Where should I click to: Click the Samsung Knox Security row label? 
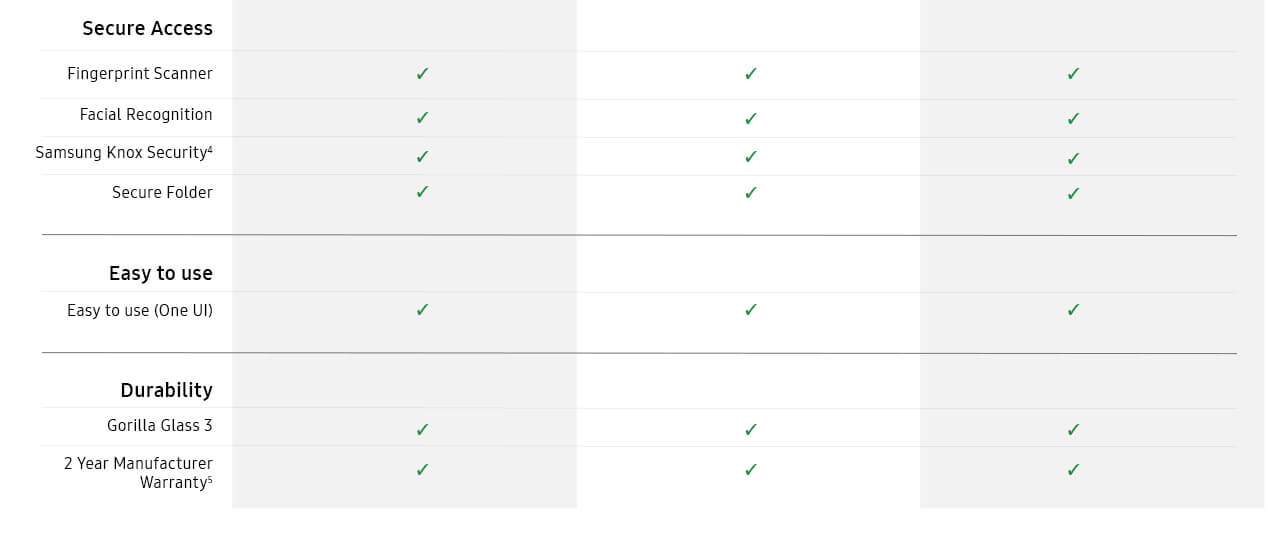point(124,153)
